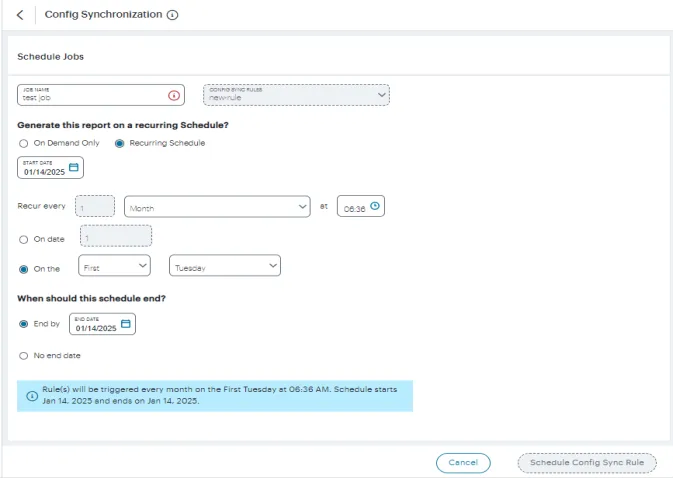This screenshot has height=478, width=673.
Task: Open the Tuesday weekday dropdown
Action: click(225, 266)
